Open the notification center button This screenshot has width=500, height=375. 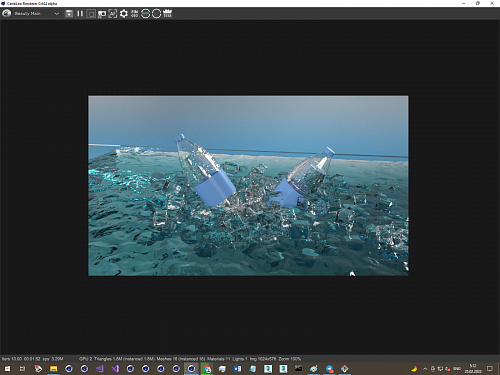490,368
